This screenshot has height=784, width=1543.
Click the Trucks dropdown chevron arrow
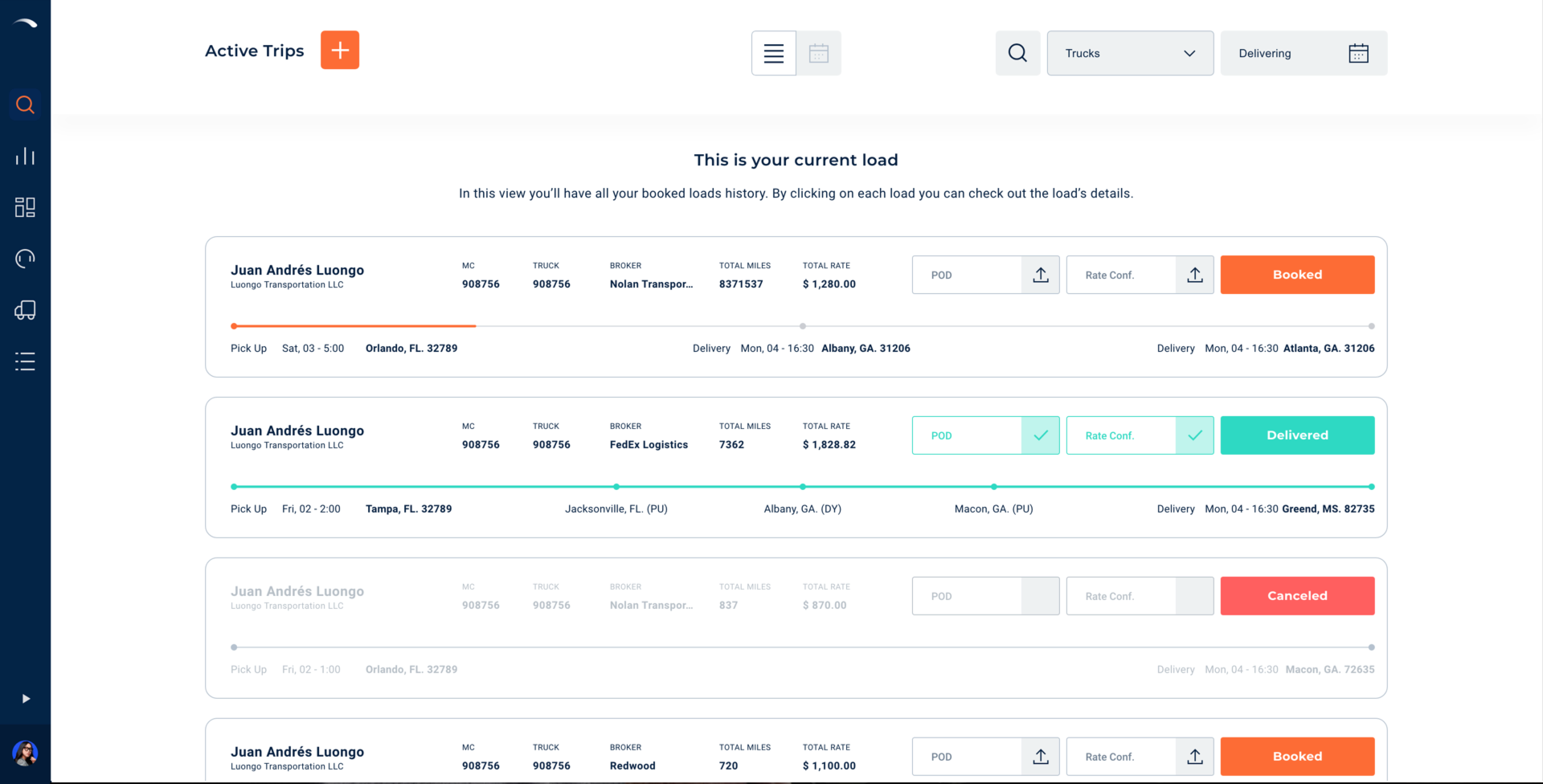click(1189, 53)
